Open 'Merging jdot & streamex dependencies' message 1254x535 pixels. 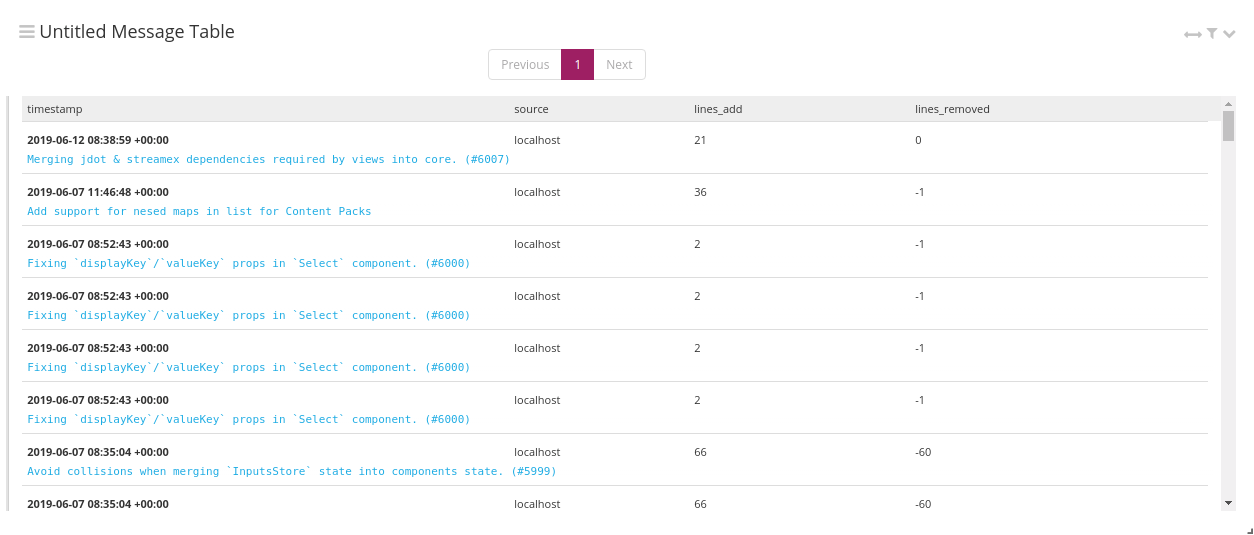tap(268, 159)
